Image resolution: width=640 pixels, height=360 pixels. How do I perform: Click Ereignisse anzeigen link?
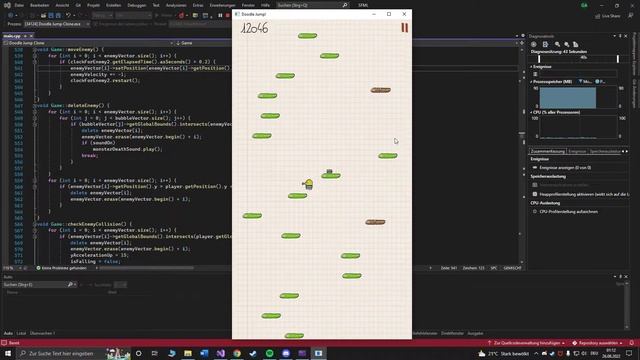pos(565,167)
